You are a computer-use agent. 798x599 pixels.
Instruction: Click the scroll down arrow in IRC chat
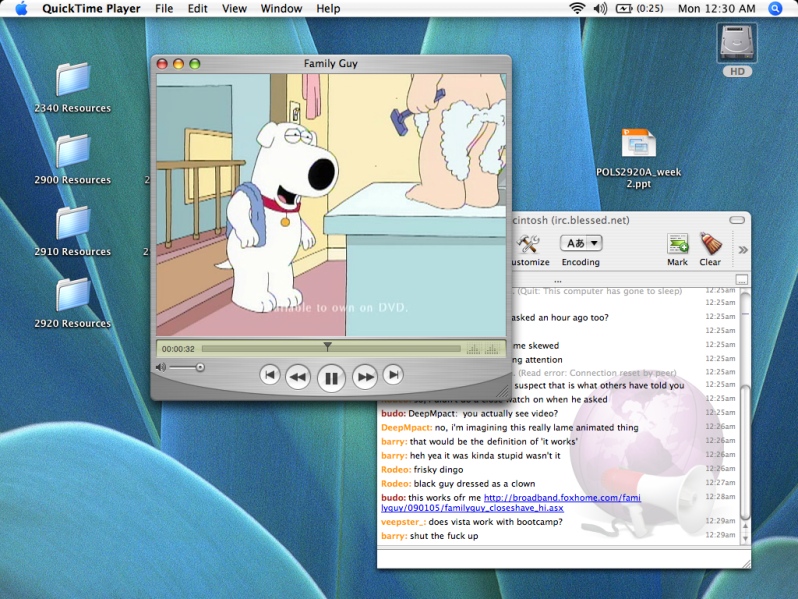click(745, 538)
